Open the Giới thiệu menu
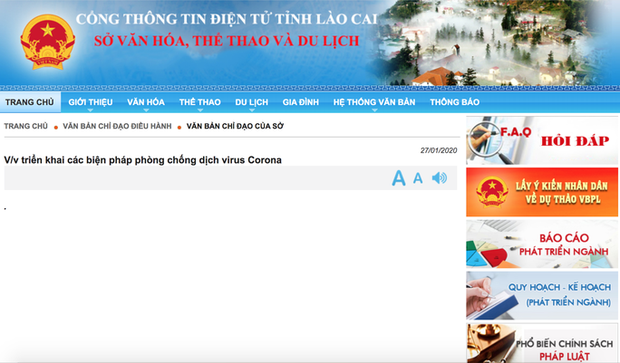This screenshot has width=620, height=363. tap(91, 102)
